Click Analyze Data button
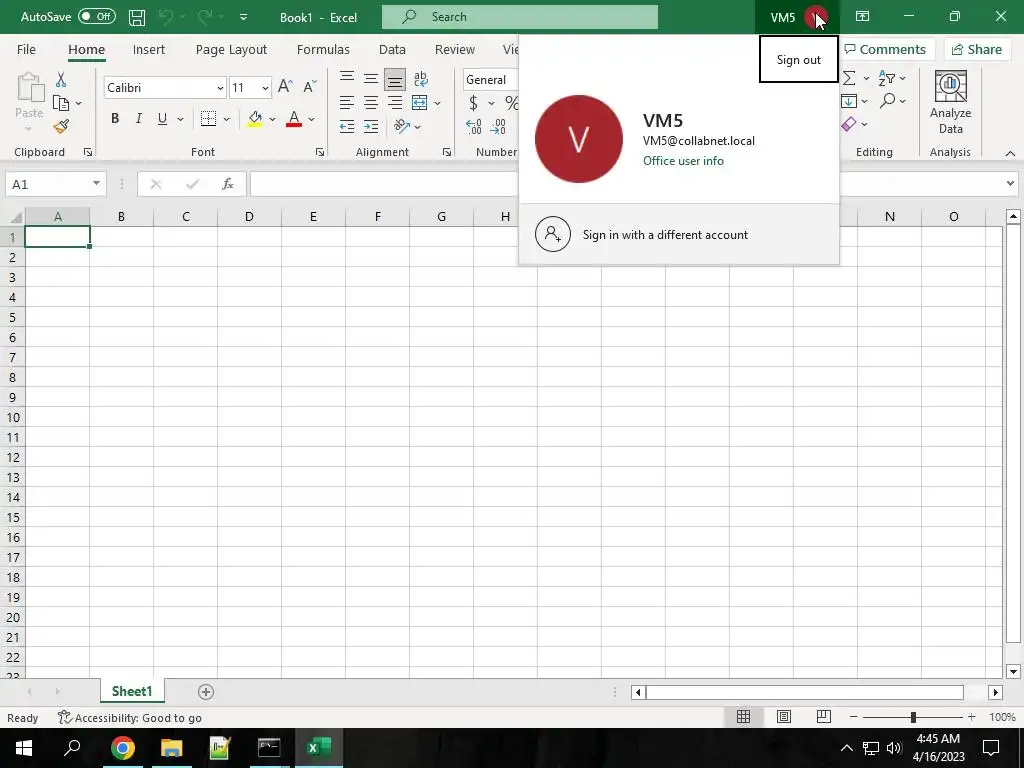 click(951, 103)
